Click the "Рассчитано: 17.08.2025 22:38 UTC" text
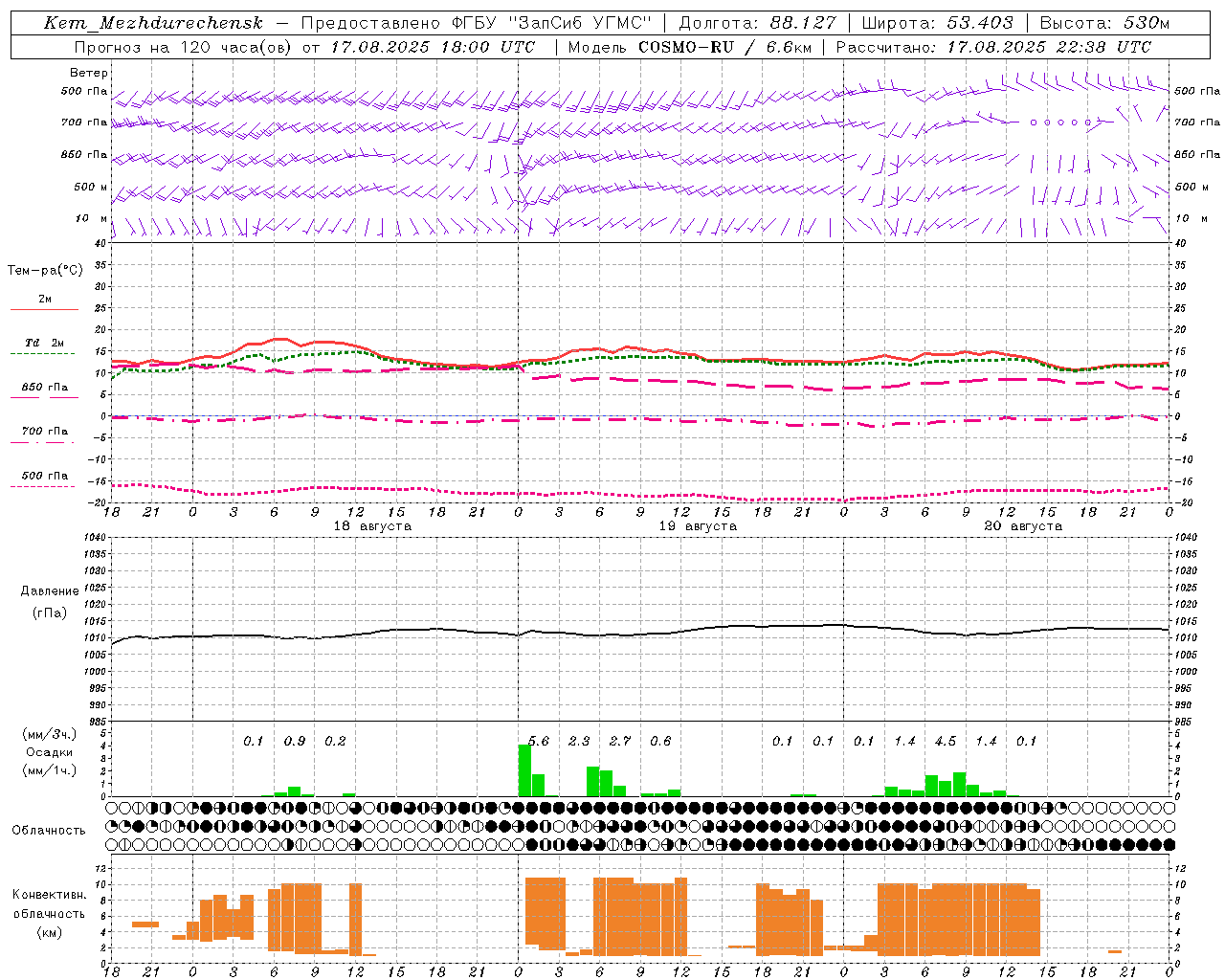Viewport: 1225px width, 980px height. [x=993, y=47]
